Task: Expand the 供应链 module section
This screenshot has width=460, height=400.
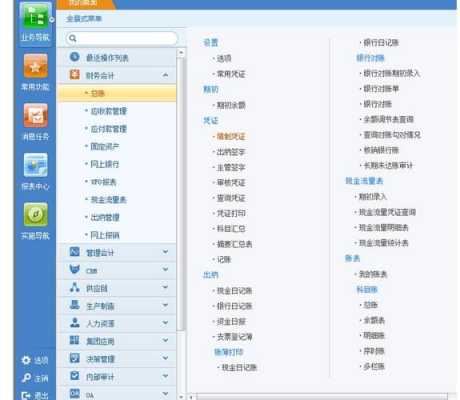Action: click(165, 287)
